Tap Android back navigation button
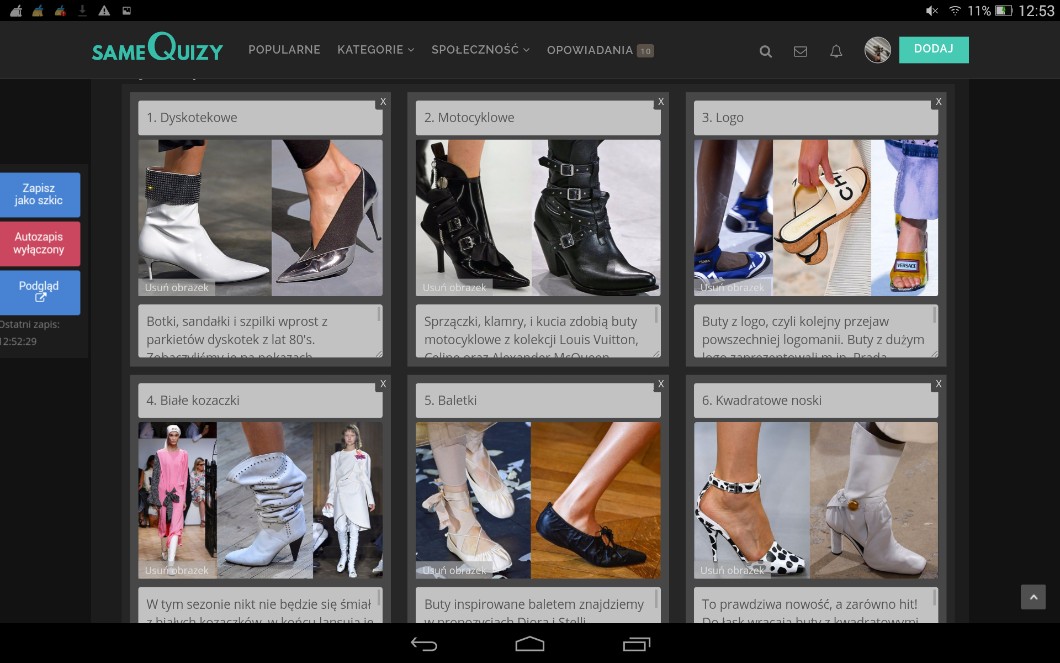This screenshot has width=1060, height=663. 424,644
